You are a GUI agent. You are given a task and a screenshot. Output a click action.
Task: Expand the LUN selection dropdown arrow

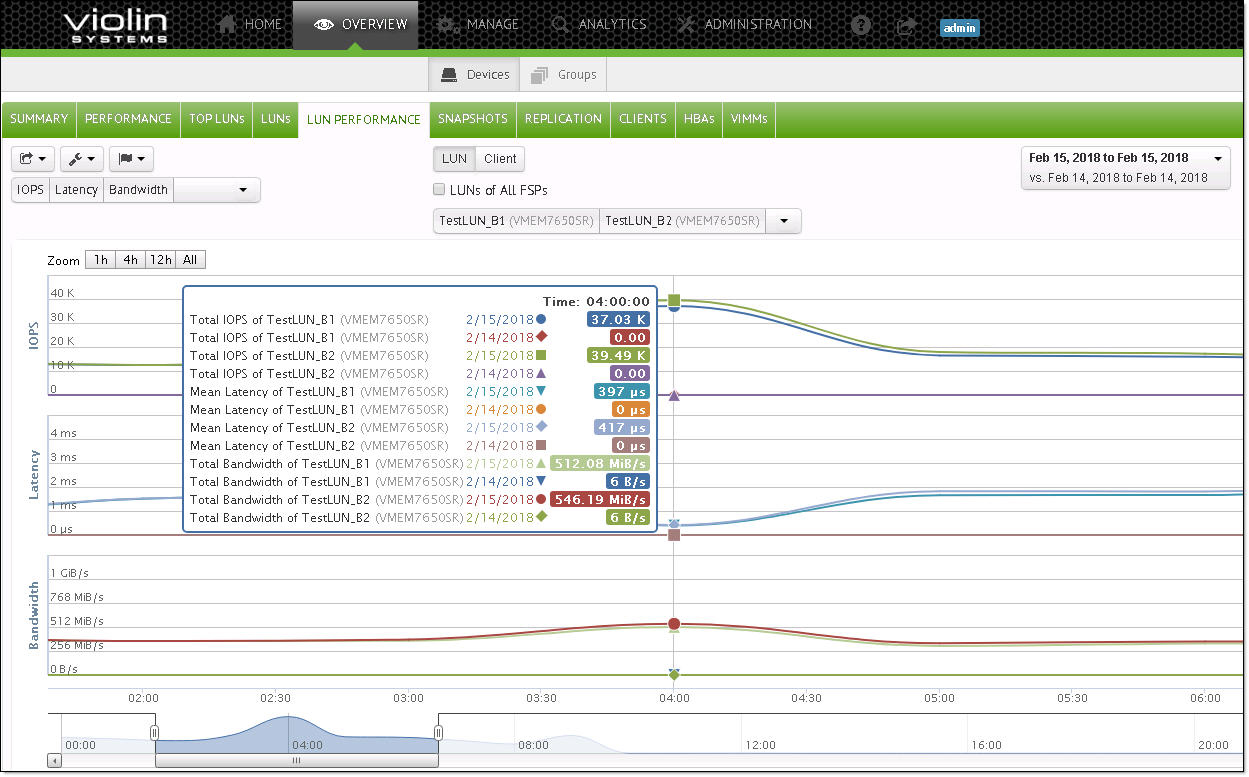(x=783, y=221)
